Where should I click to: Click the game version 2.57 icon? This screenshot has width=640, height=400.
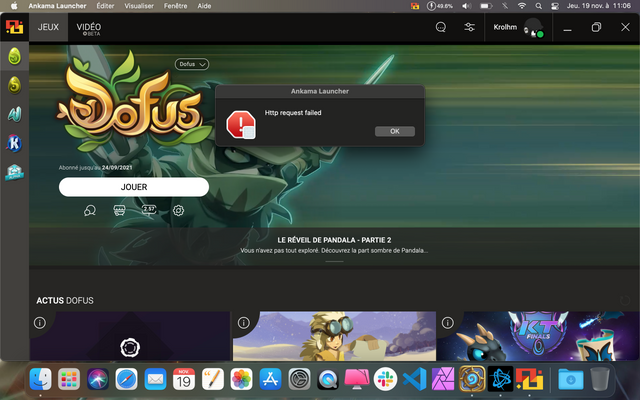[149, 210]
